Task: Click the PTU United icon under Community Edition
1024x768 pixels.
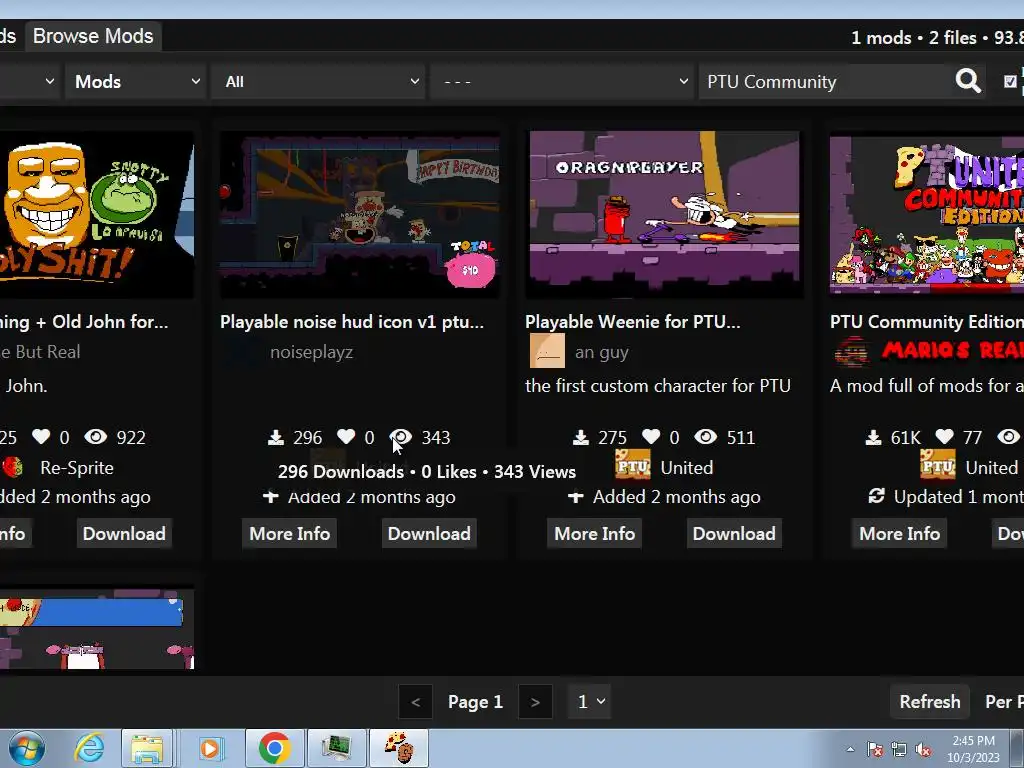Action: [937, 465]
